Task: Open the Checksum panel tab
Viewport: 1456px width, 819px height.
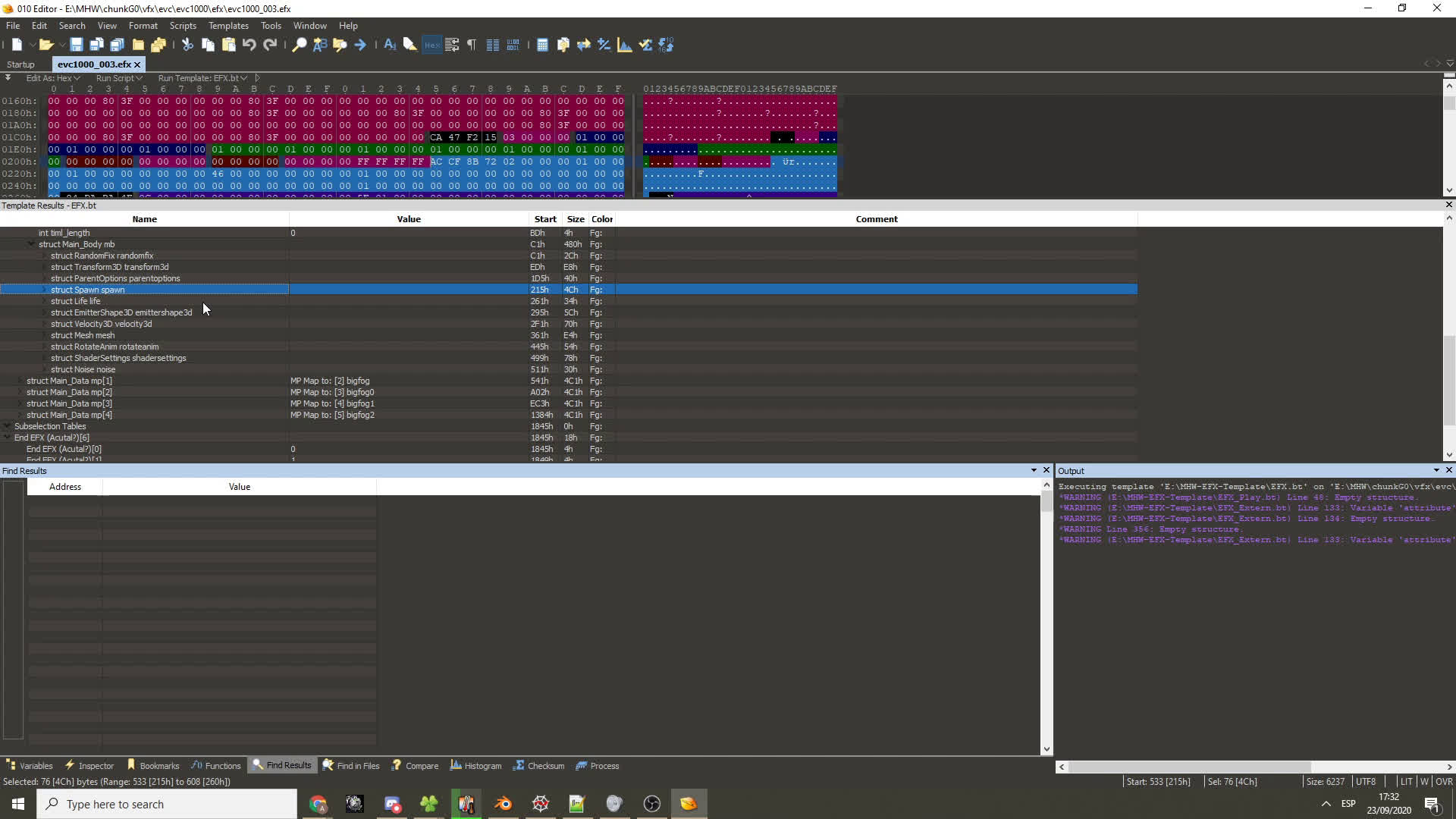Action: point(538,765)
